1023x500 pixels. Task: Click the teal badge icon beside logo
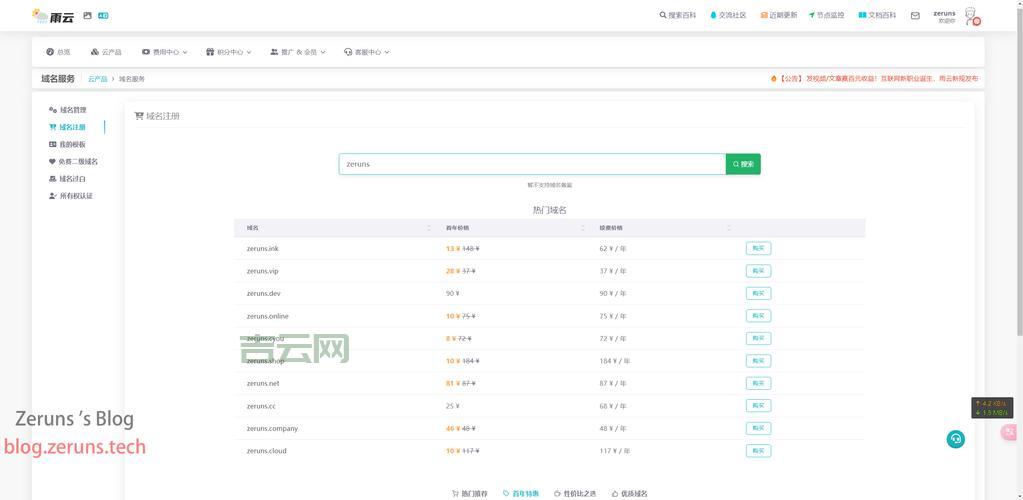pos(103,16)
